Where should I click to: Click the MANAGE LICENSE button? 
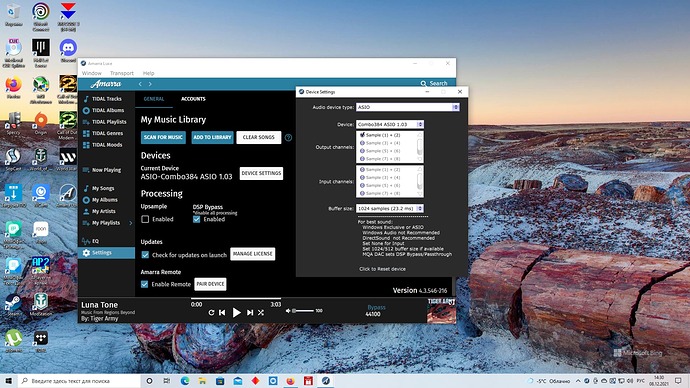[x=253, y=254]
